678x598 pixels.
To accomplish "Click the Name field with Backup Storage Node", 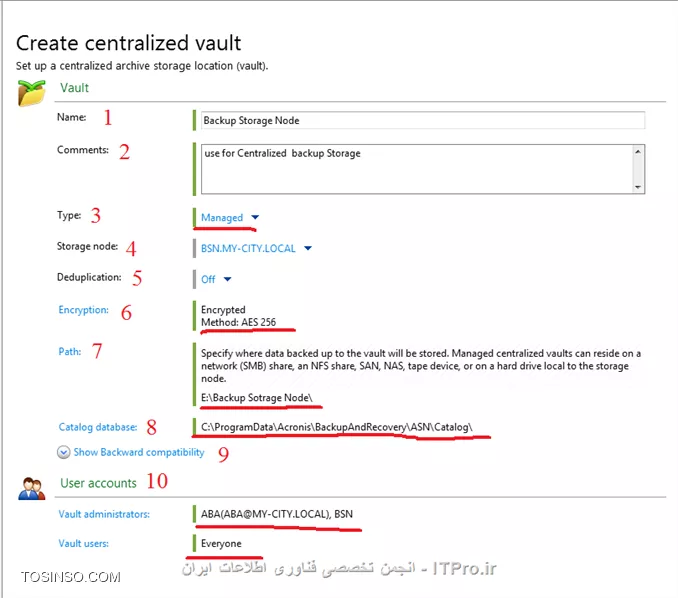I will pyautogui.click(x=422, y=120).
